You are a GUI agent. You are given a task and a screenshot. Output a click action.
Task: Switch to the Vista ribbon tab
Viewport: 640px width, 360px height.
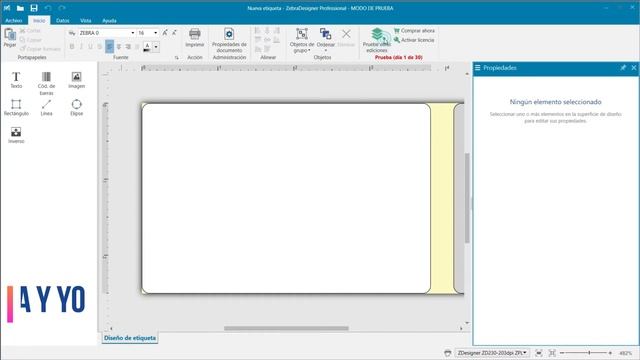pyautogui.click(x=86, y=20)
